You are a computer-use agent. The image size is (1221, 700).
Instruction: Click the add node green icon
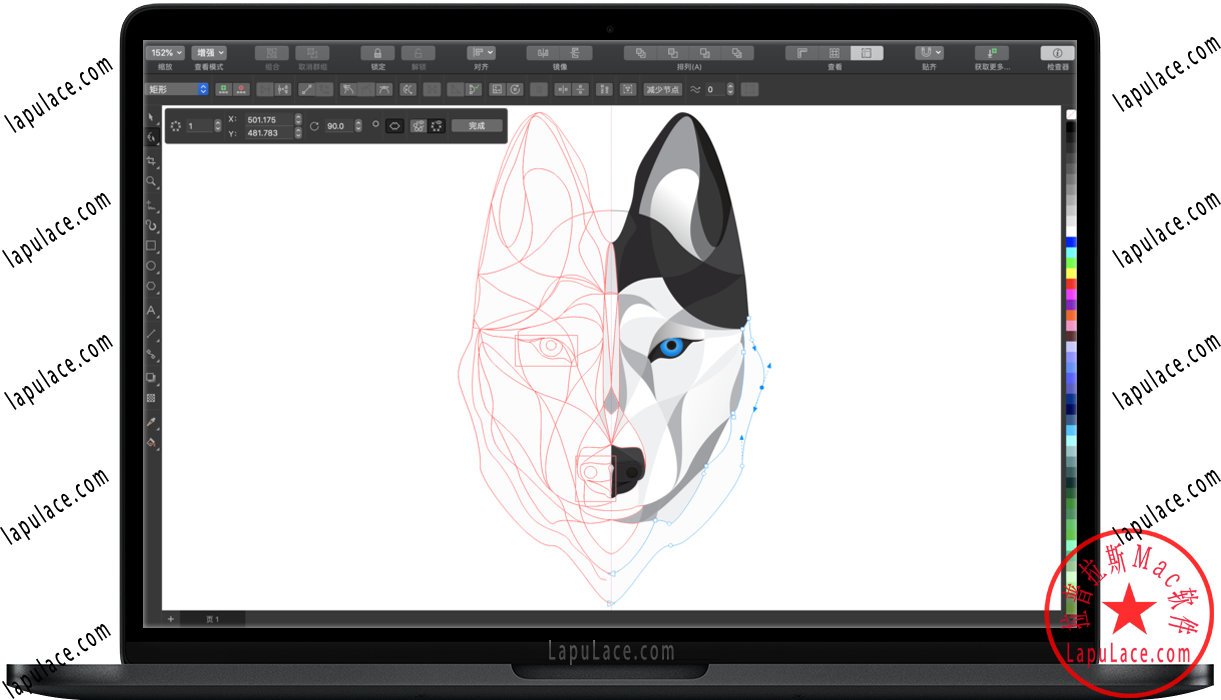click(x=223, y=89)
